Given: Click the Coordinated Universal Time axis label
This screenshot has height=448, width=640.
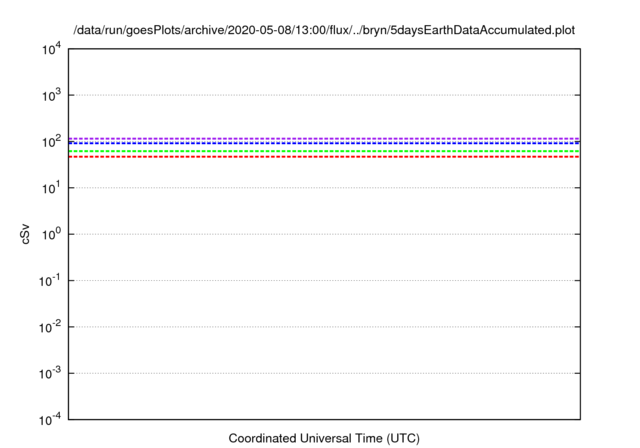Looking at the screenshot, I should pos(324,438).
